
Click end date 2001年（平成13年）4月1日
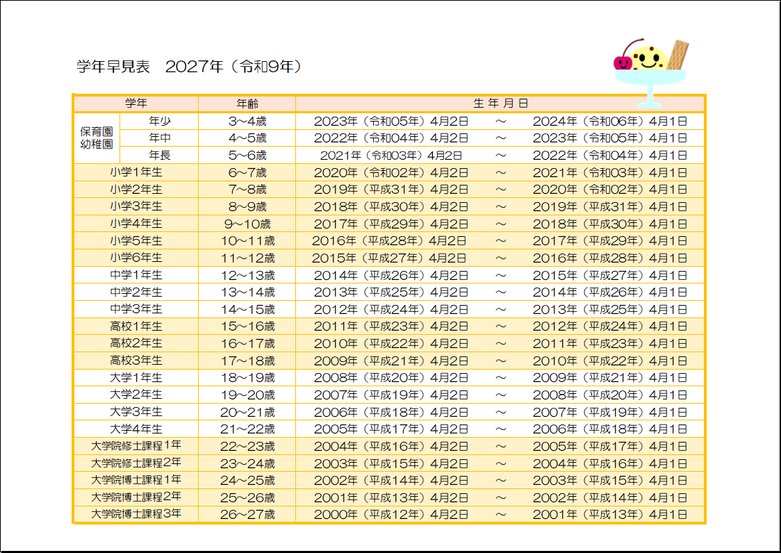[610, 514]
